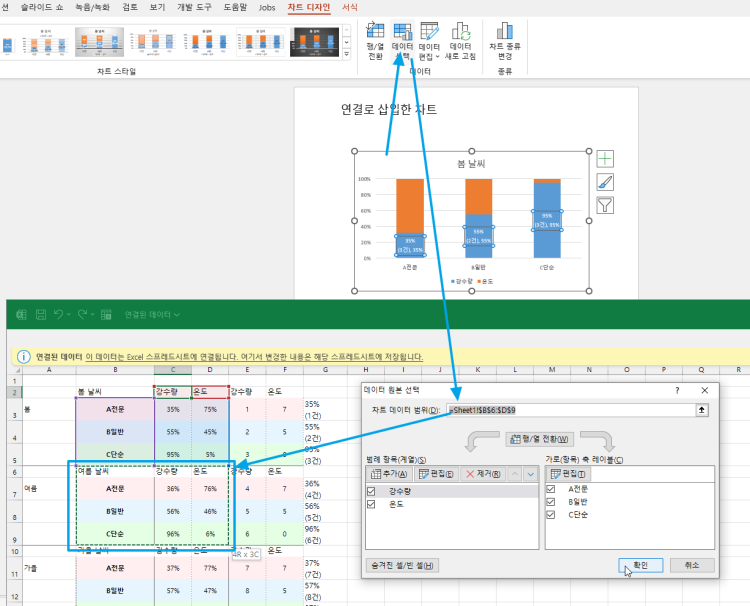Screen dimensions: 750x606
Task: Click the chart elements plus button
Action: coord(605,159)
